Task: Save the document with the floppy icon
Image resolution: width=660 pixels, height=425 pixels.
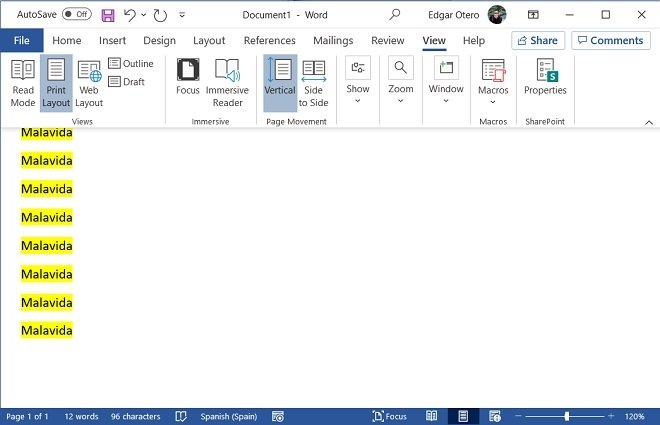Action: click(108, 15)
